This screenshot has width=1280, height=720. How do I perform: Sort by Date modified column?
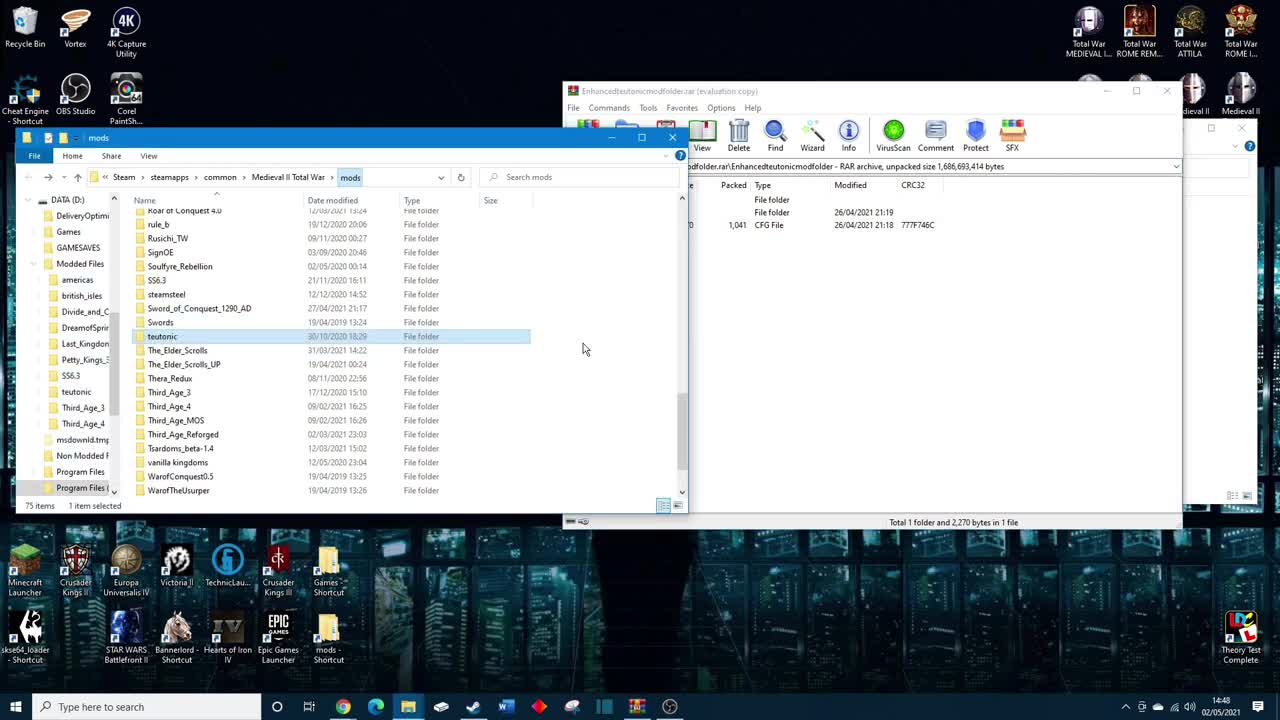pyautogui.click(x=351, y=200)
